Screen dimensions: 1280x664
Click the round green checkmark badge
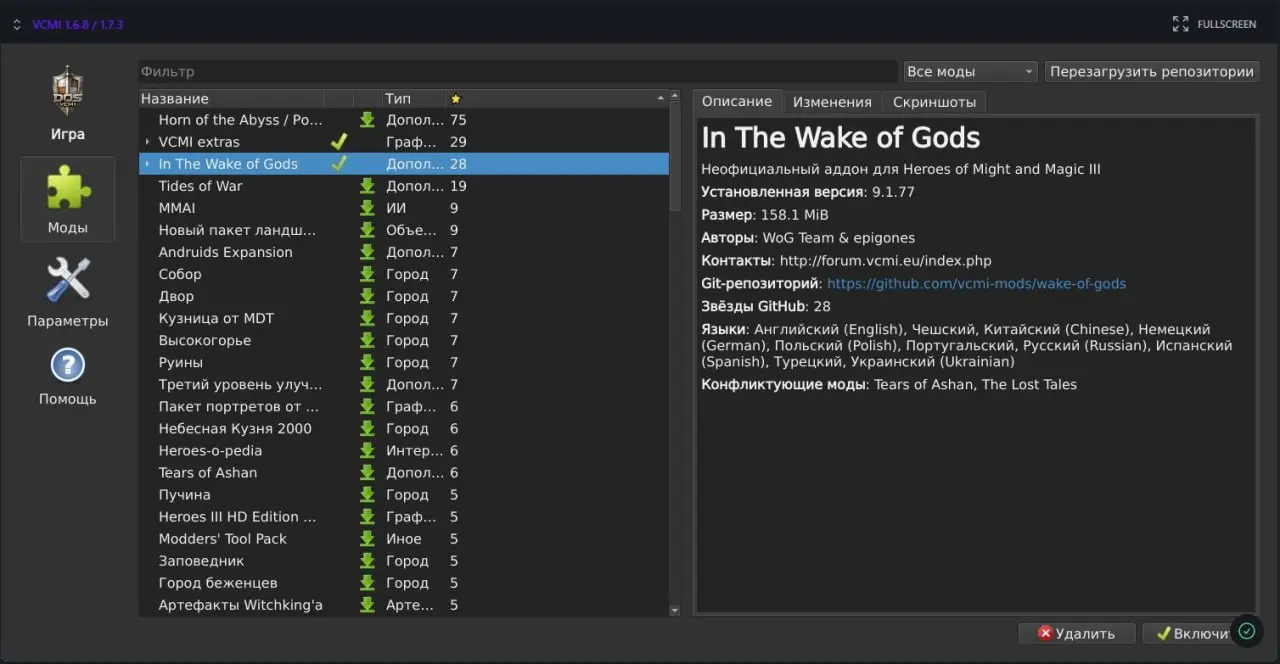click(x=1246, y=631)
